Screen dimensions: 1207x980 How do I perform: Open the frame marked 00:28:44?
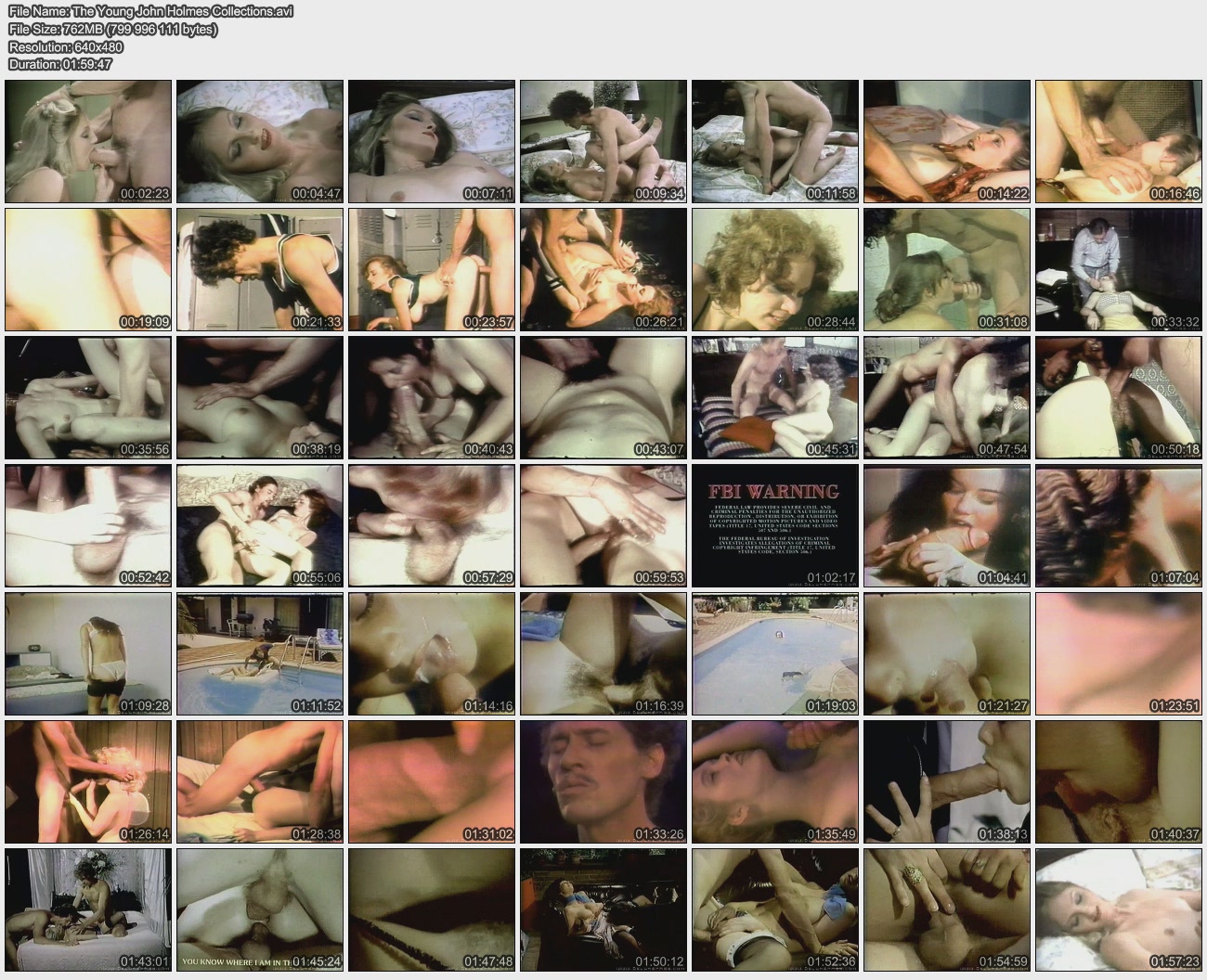[775, 269]
